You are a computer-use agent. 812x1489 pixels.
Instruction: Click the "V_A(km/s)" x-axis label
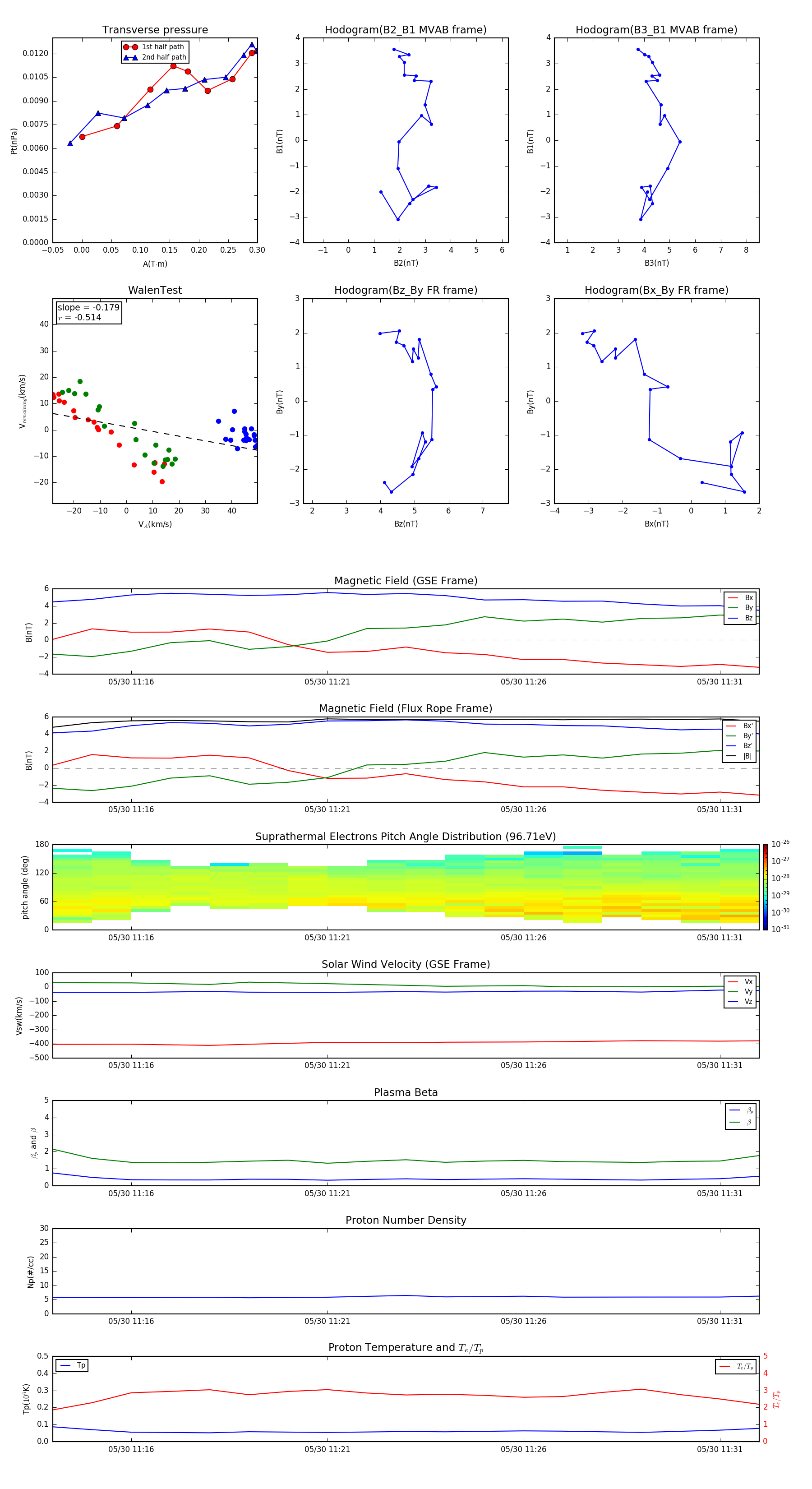pos(155,525)
